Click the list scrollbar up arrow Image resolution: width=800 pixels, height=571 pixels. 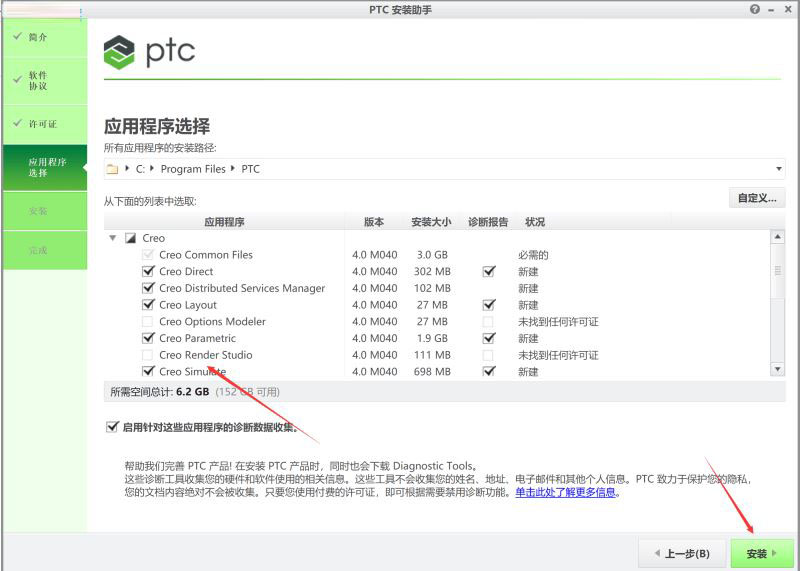778,237
